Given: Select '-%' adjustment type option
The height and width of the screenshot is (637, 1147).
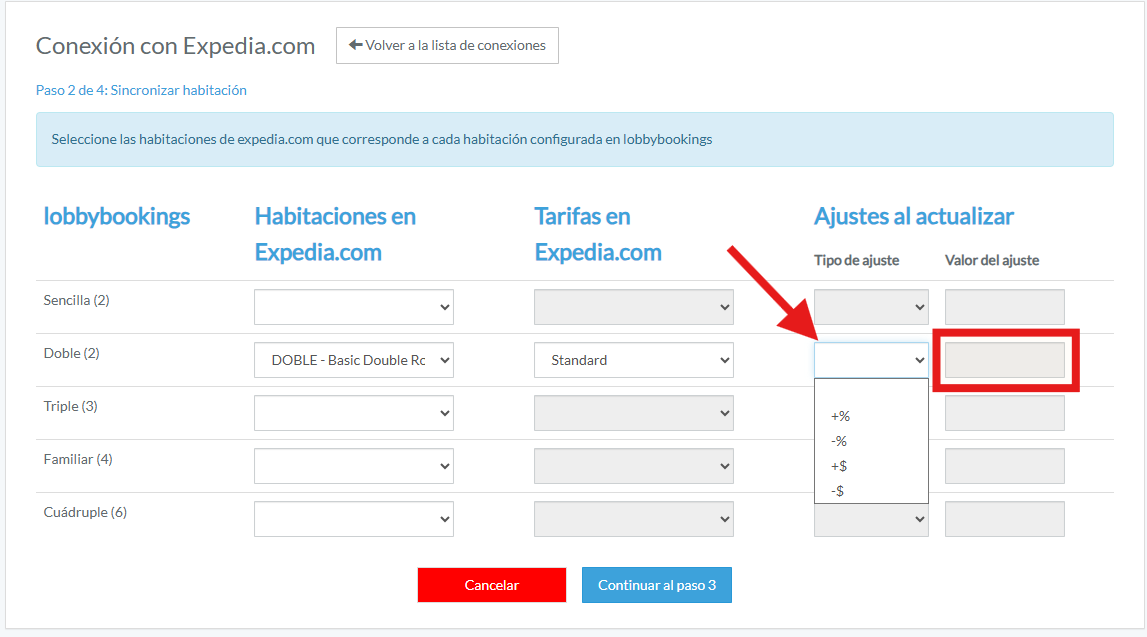Looking at the screenshot, I should [x=840, y=441].
